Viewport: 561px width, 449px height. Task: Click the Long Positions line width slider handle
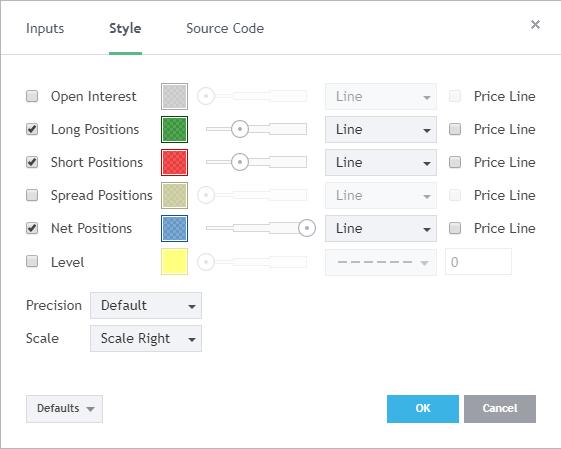pyautogui.click(x=240, y=129)
